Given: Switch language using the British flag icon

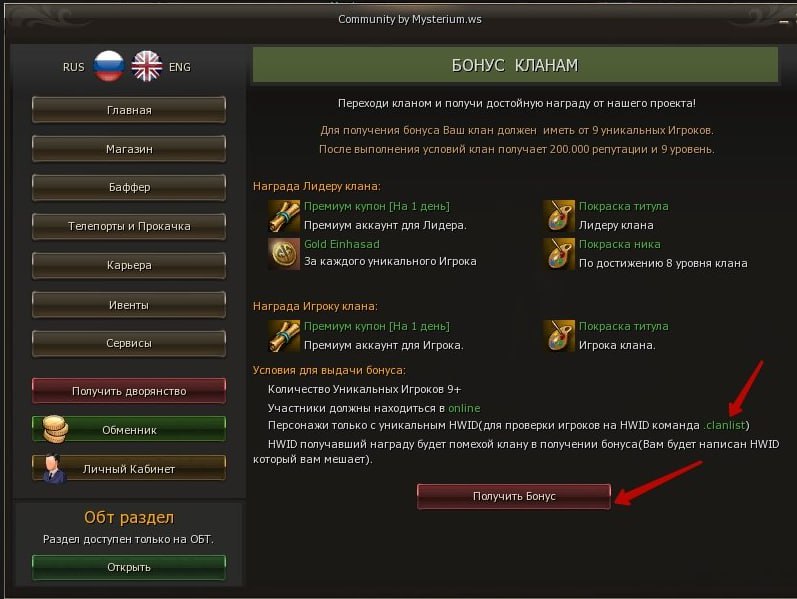Looking at the screenshot, I should [147, 66].
